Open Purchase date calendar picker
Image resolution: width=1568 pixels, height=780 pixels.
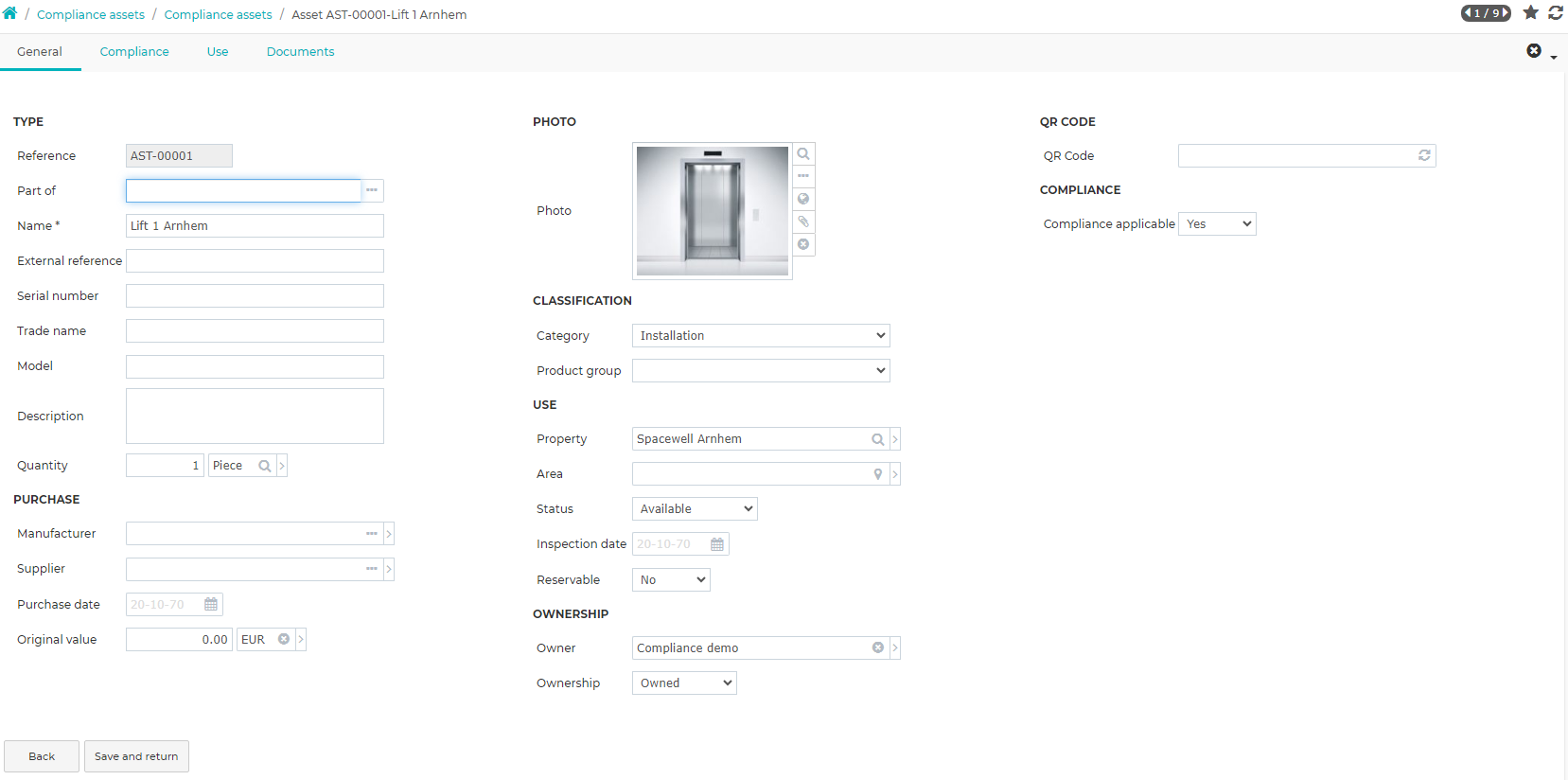coord(211,604)
